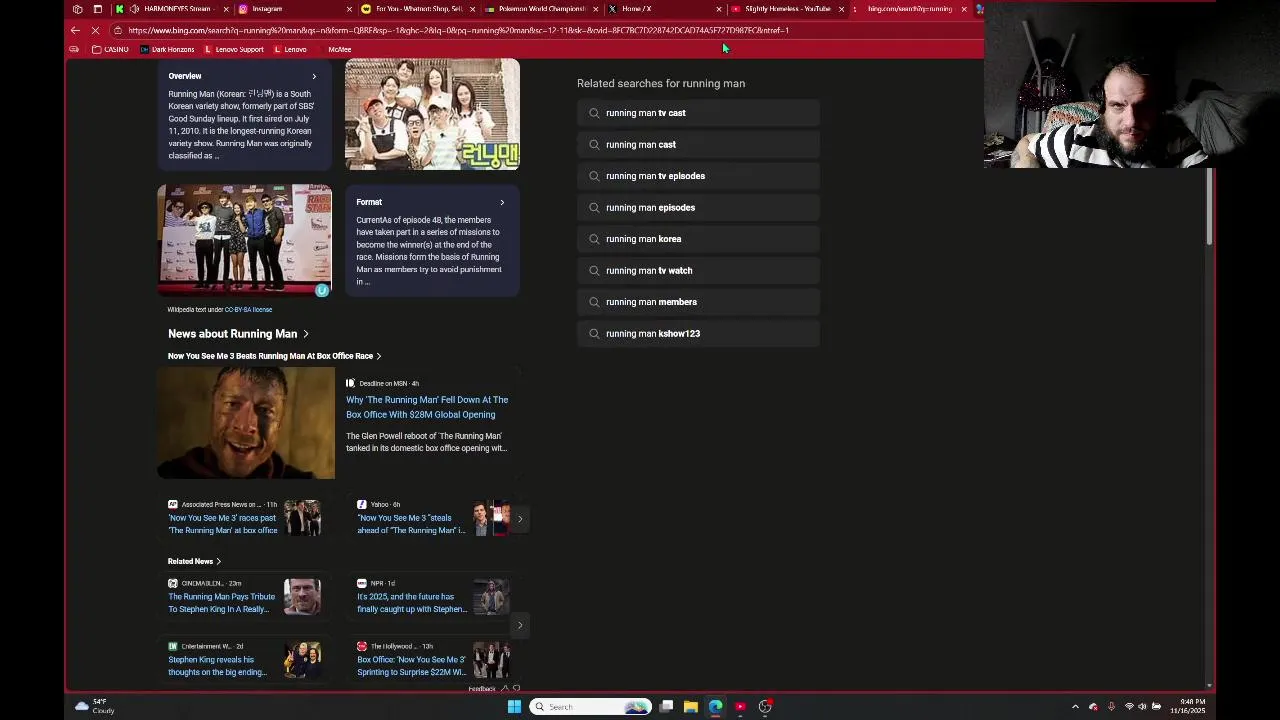The height and width of the screenshot is (720, 1280).
Task: Click the Running Man cast group photo thumbnail
Action: point(432,114)
